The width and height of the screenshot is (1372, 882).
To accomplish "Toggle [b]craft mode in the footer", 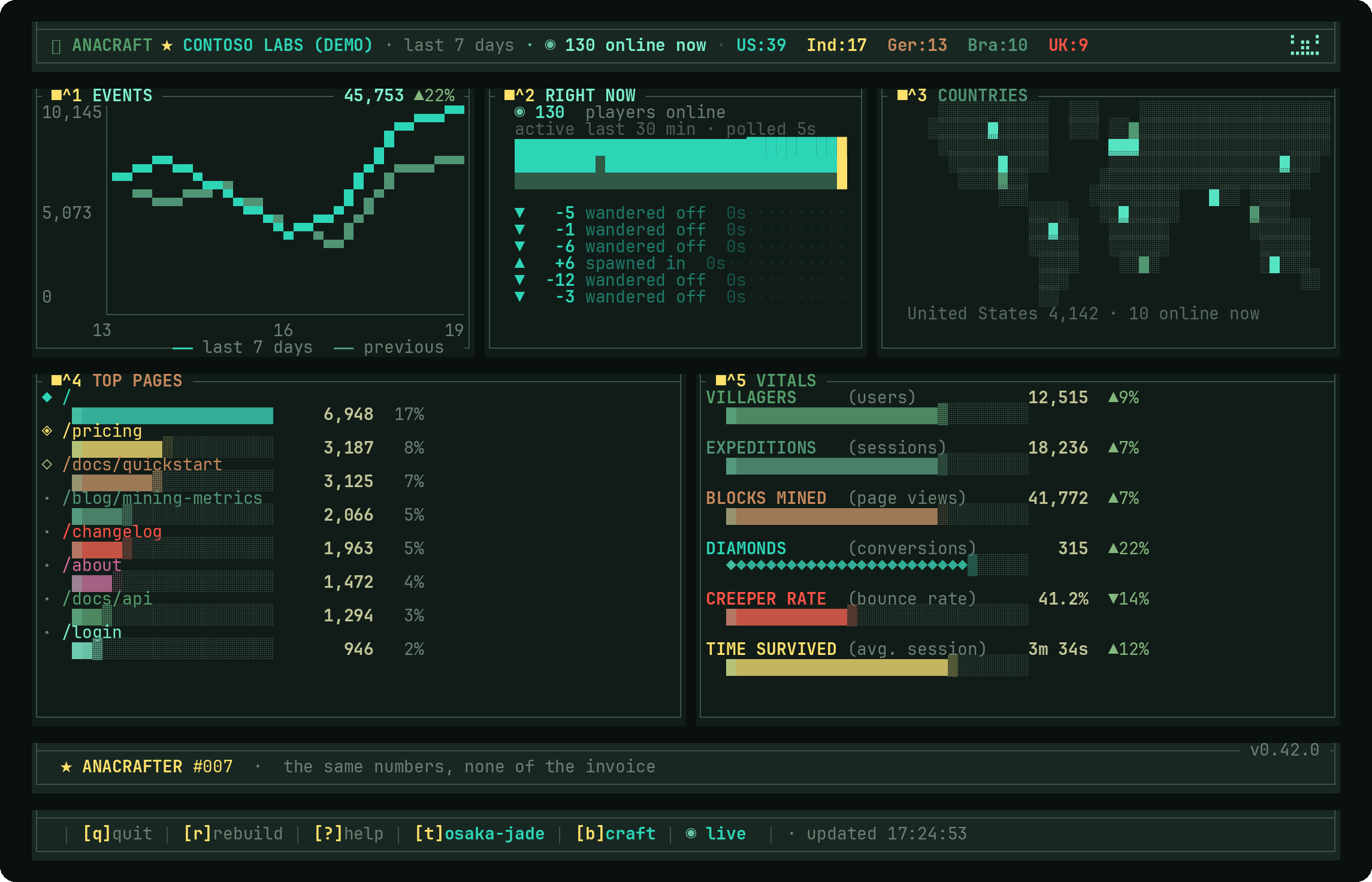I will click(616, 833).
